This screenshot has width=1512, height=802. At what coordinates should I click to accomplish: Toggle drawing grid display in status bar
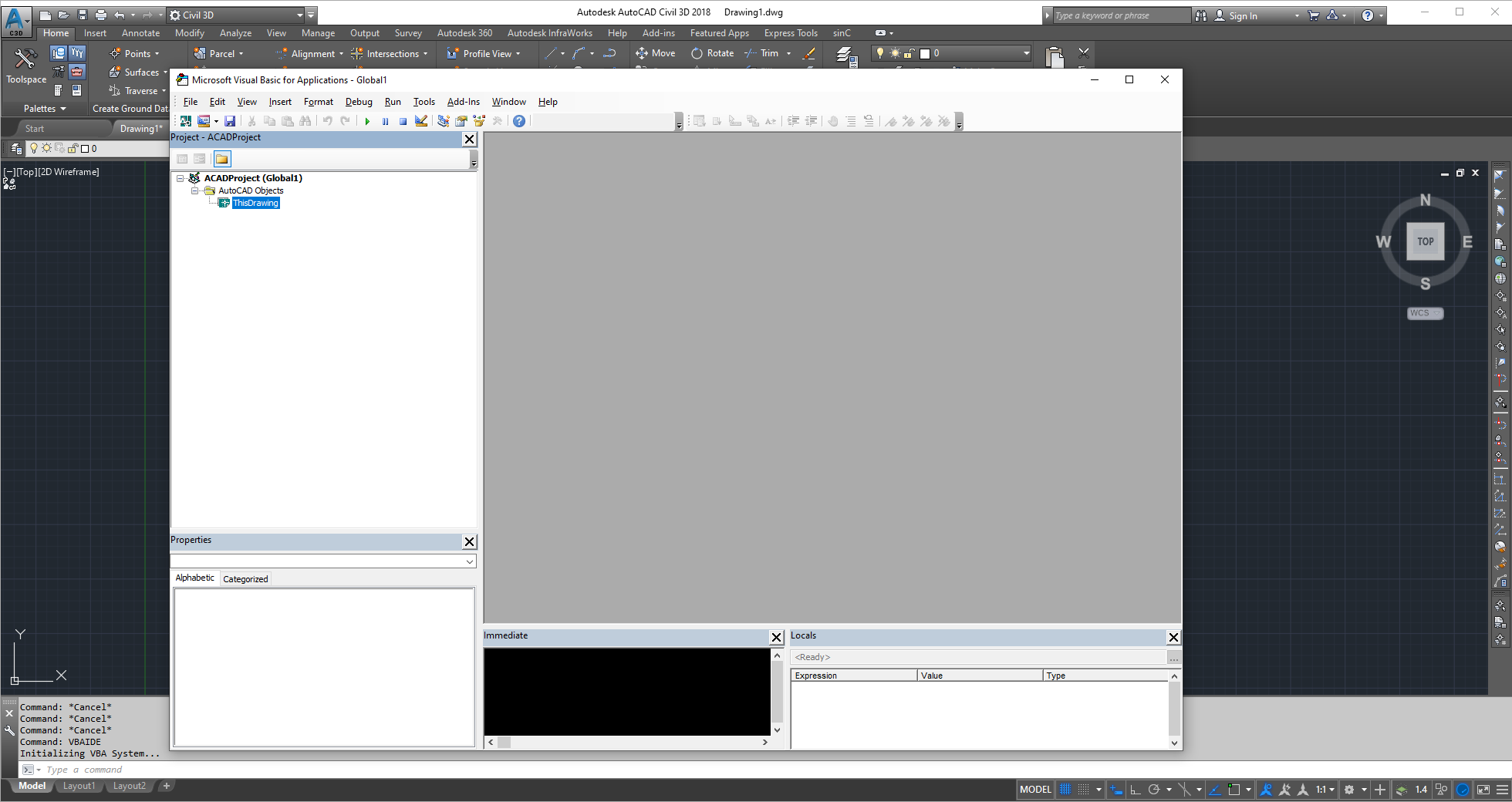click(x=1065, y=789)
